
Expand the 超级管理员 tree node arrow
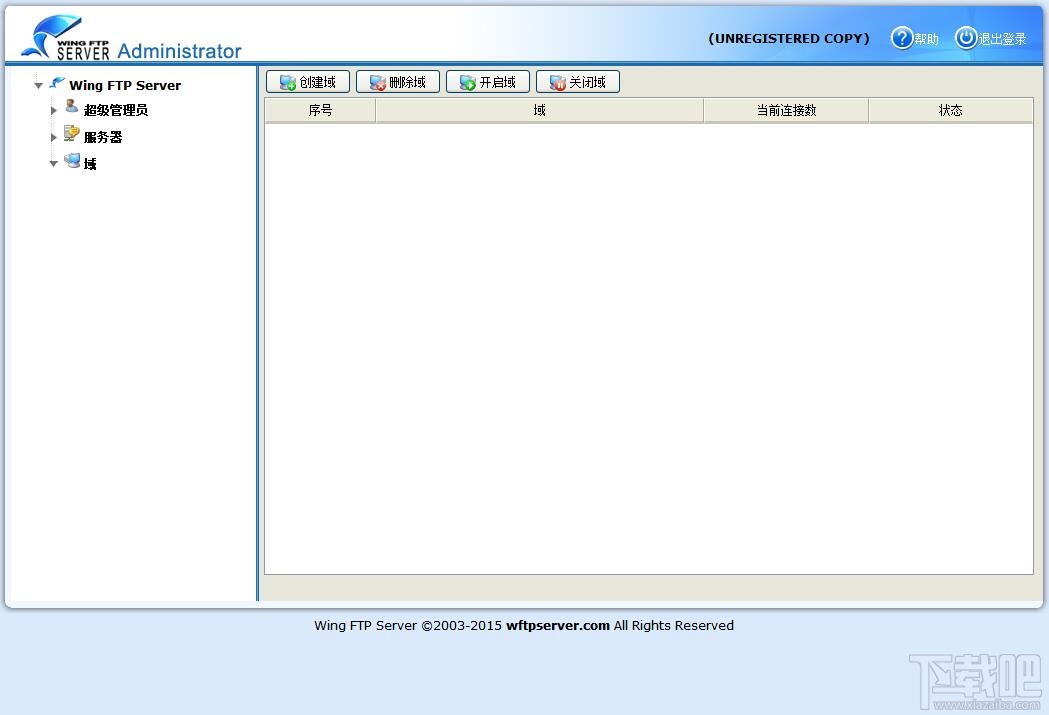point(54,110)
